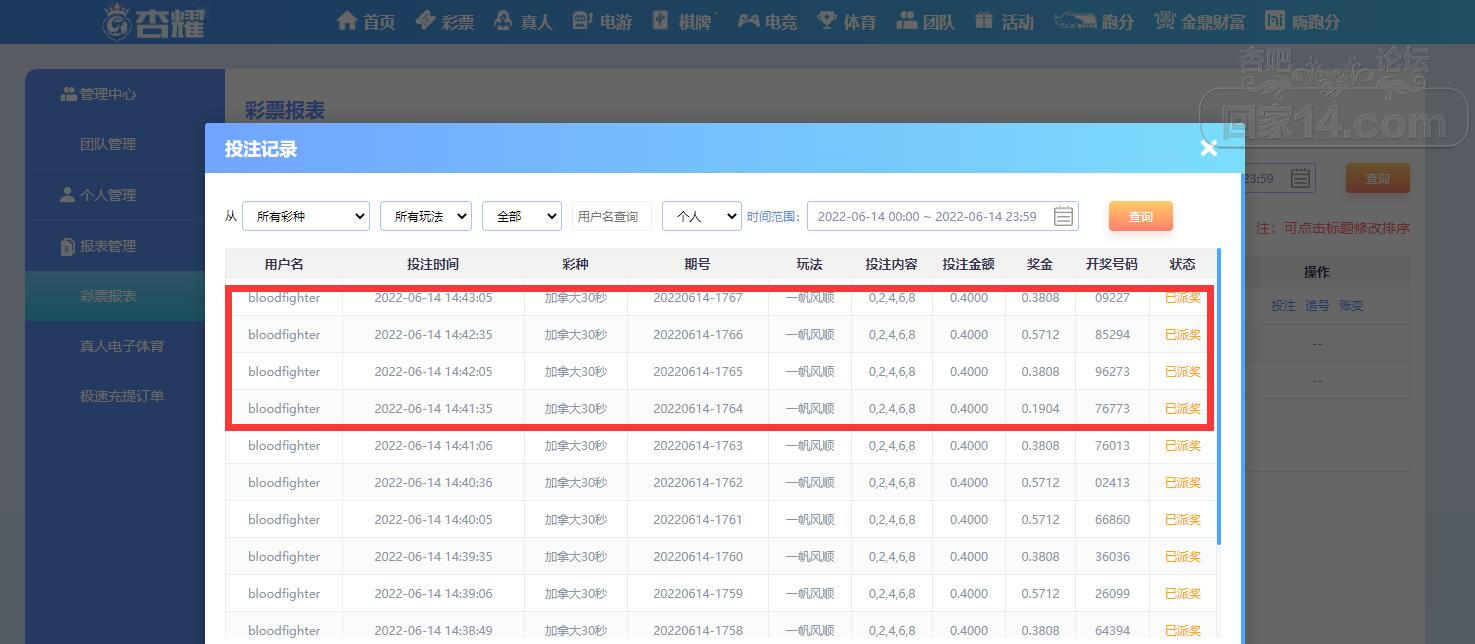Click the orange 查询 button in dialog
Screen dimensions: 1475x644
[x=1141, y=216]
